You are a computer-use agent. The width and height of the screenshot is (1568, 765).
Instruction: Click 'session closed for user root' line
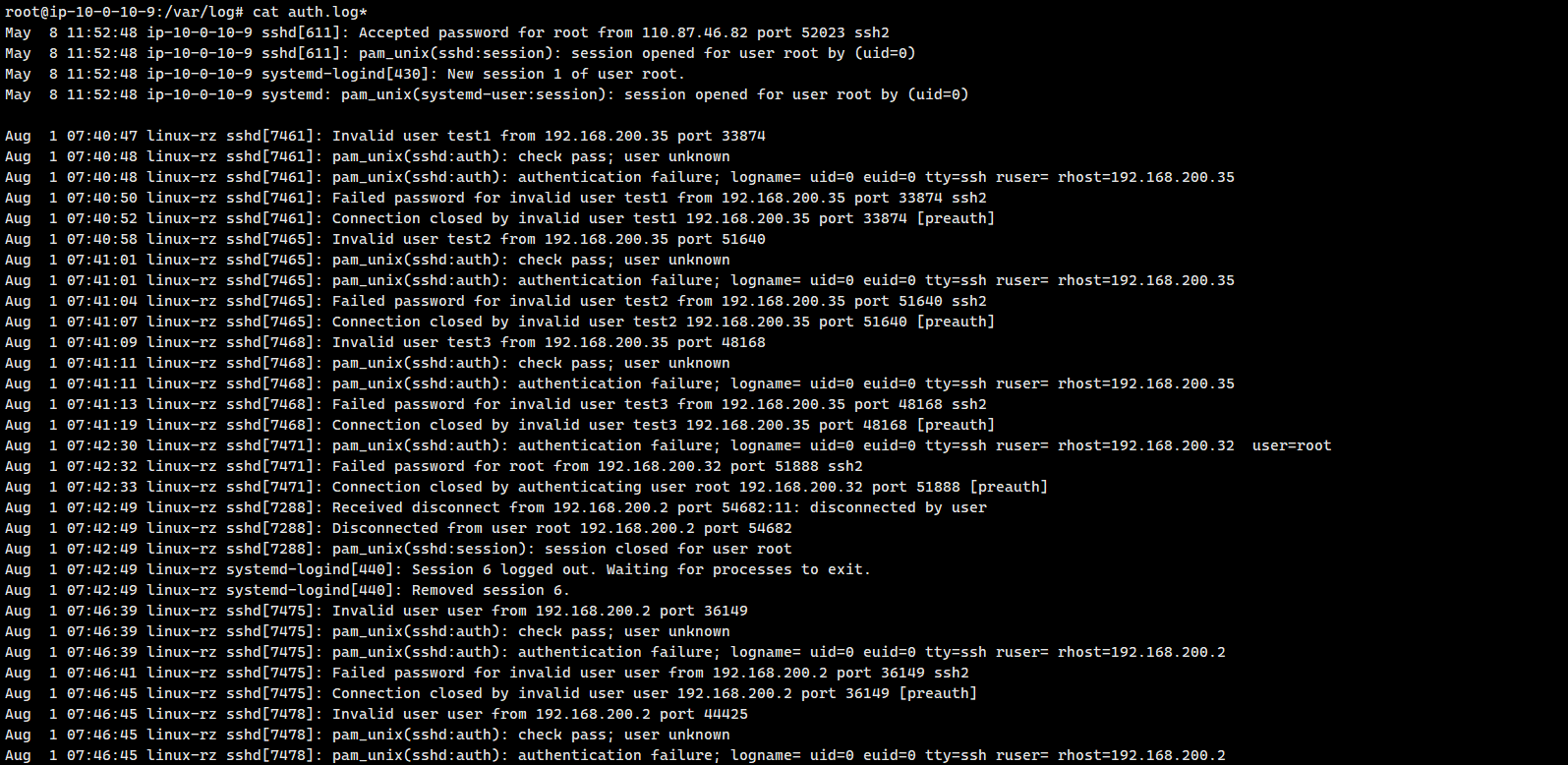pyautogui.click(x=398, y=549)
